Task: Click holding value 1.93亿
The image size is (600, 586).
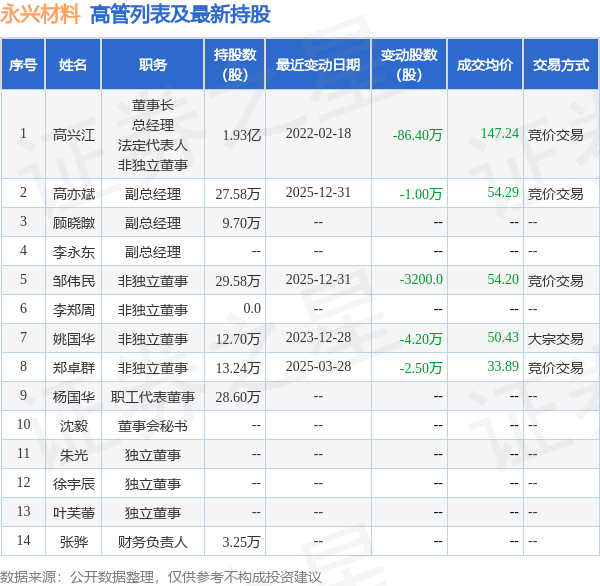Action: [241, 135]
